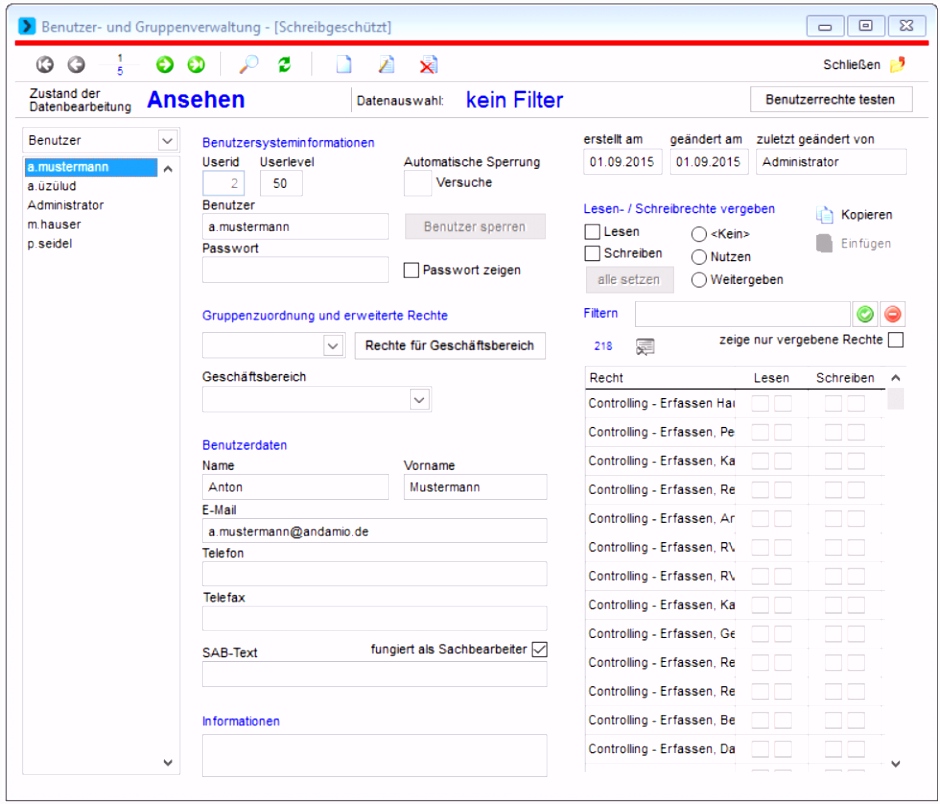Close the form with Schließen

(864, 64)
